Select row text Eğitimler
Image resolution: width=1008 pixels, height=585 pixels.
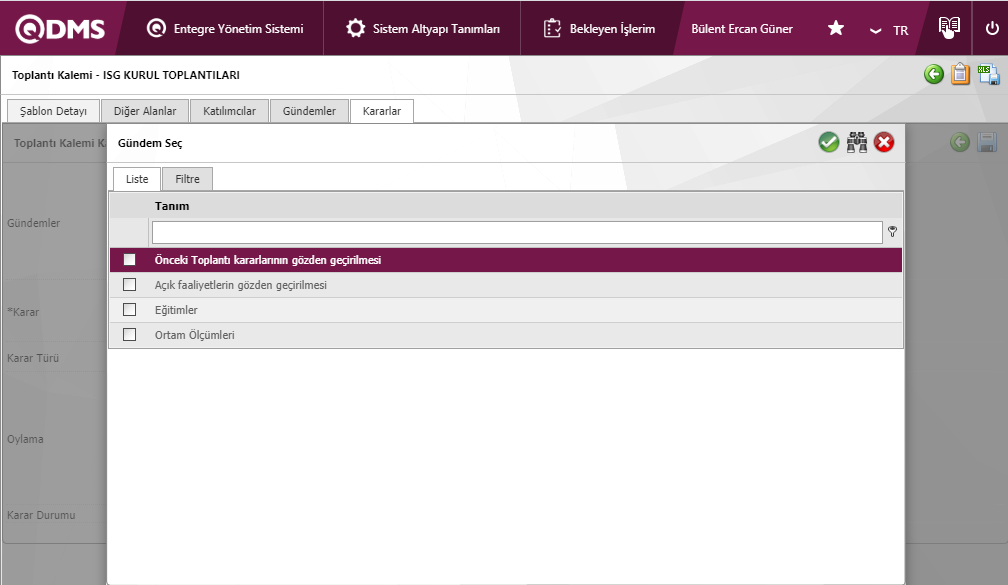(176, 310)
